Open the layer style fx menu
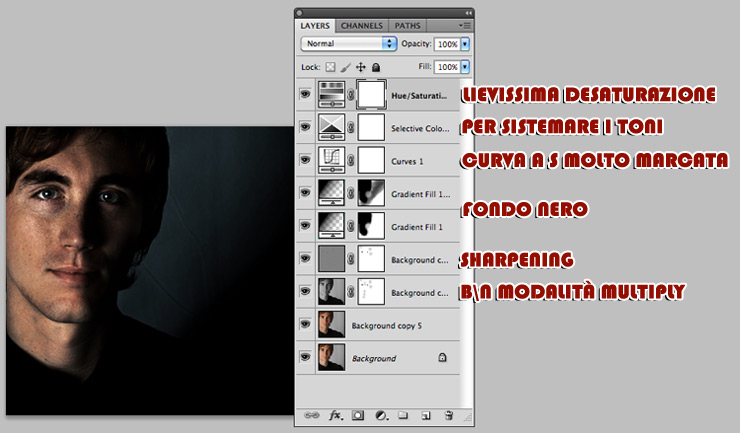This screenshot has width=740, height=433. [x=335, y=414]
